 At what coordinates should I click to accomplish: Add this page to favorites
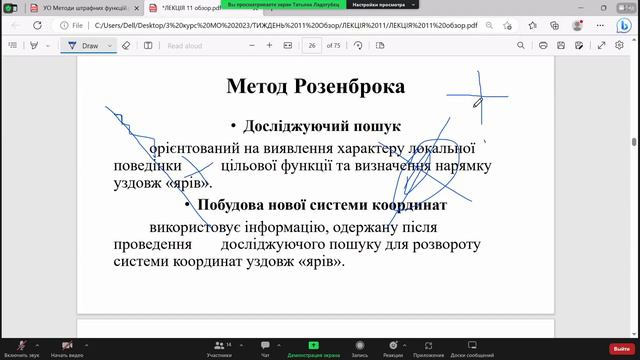click(507, 25)
